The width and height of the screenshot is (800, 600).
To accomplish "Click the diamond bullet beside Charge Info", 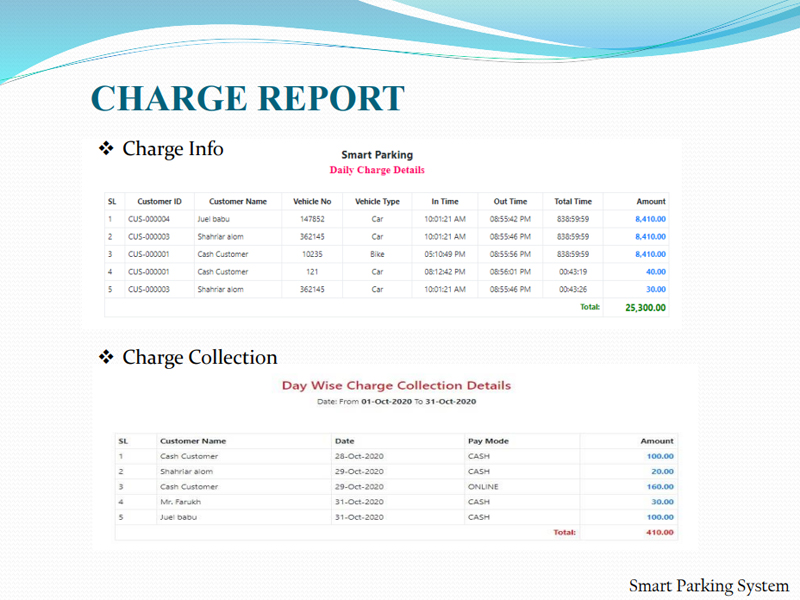I will (108, 149).
